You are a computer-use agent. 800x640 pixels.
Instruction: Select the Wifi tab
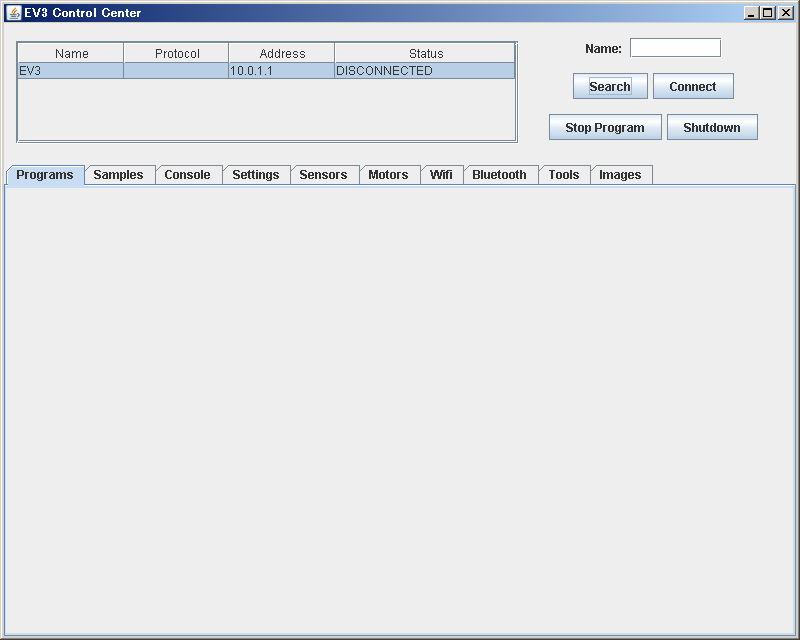(442, 175)
